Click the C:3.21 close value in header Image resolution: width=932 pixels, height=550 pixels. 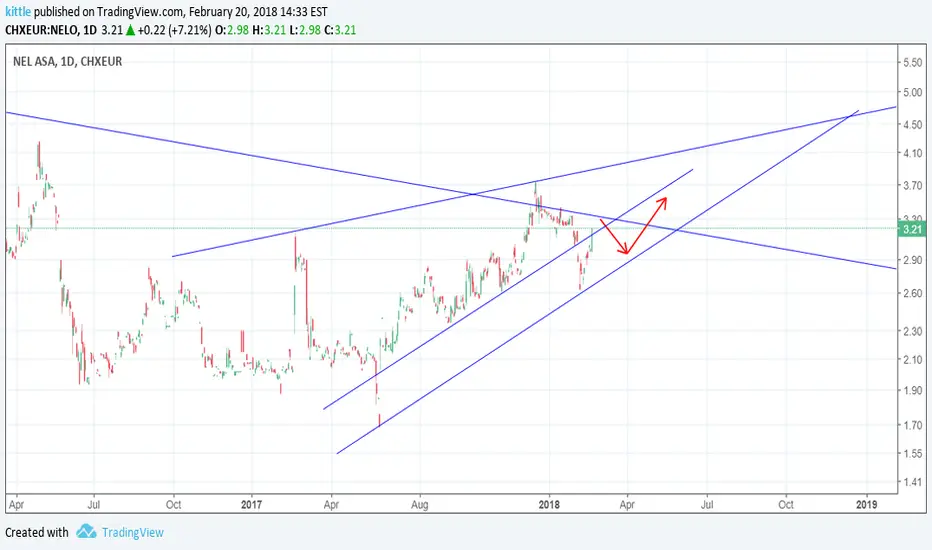[x=340, y=30]
